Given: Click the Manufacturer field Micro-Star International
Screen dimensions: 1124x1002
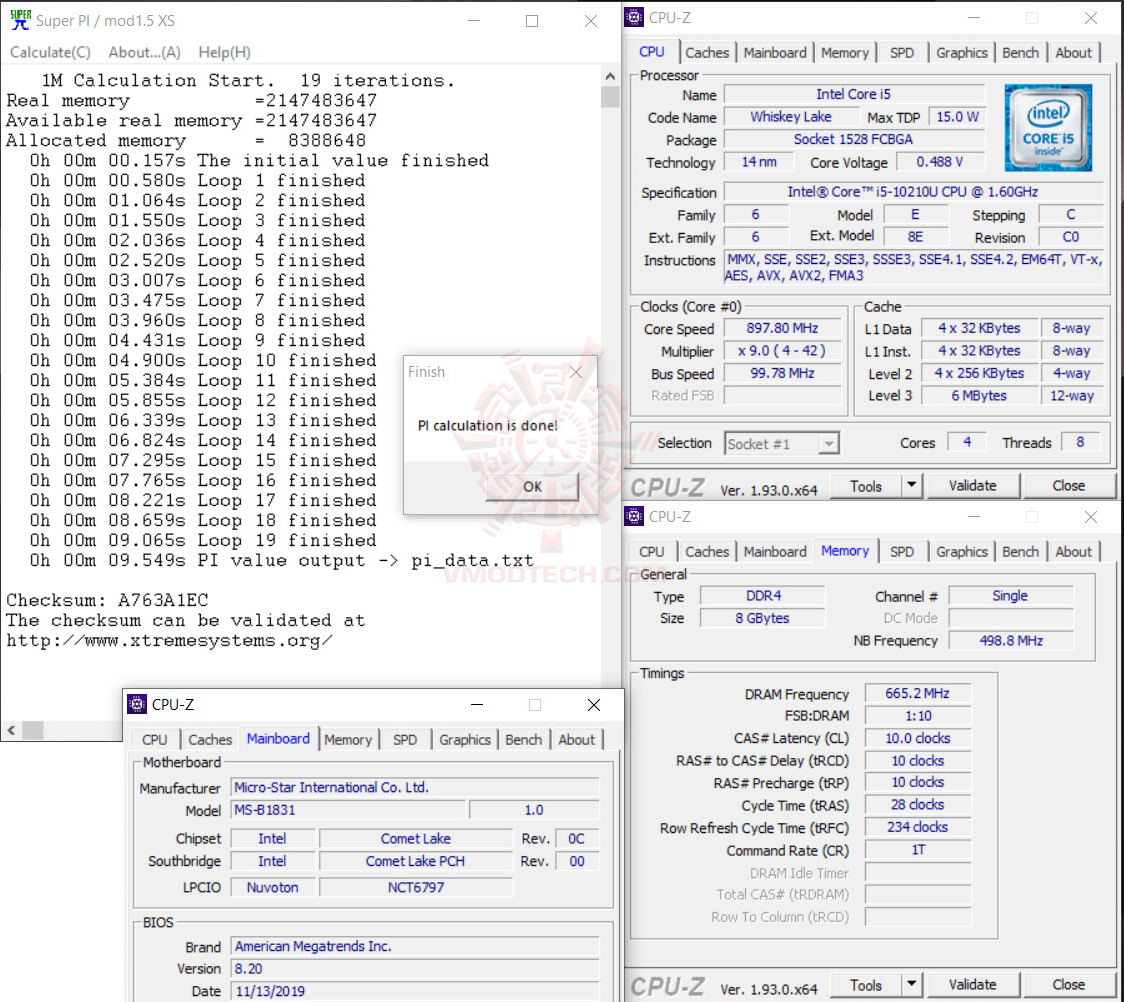Looking at the screenshot, I should coord(414,787).
